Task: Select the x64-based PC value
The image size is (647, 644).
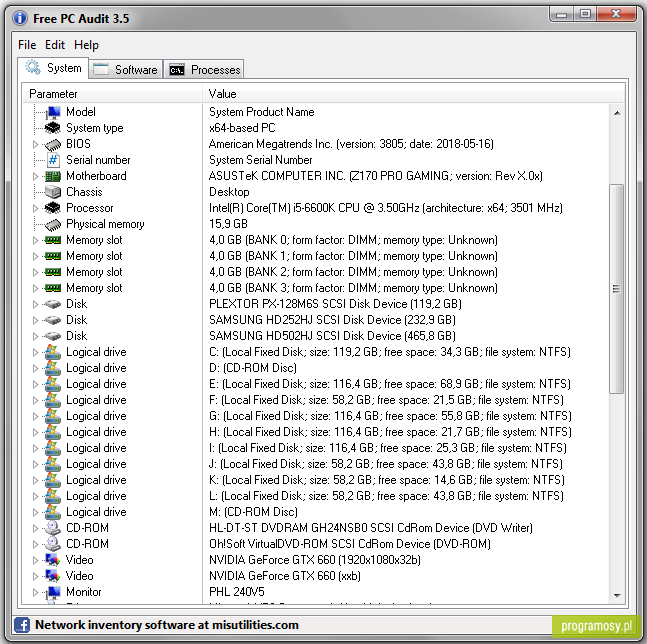Action: click(242, 128)
